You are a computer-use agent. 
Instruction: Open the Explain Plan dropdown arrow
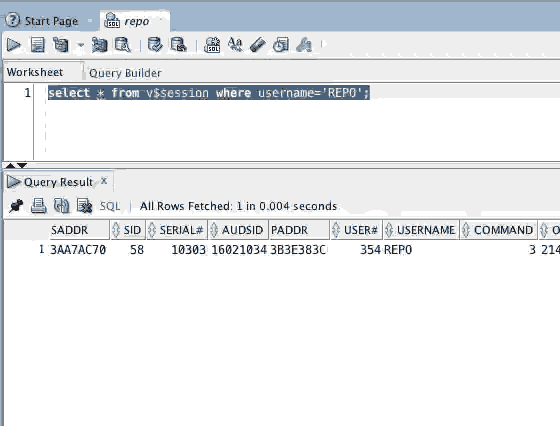81,45
